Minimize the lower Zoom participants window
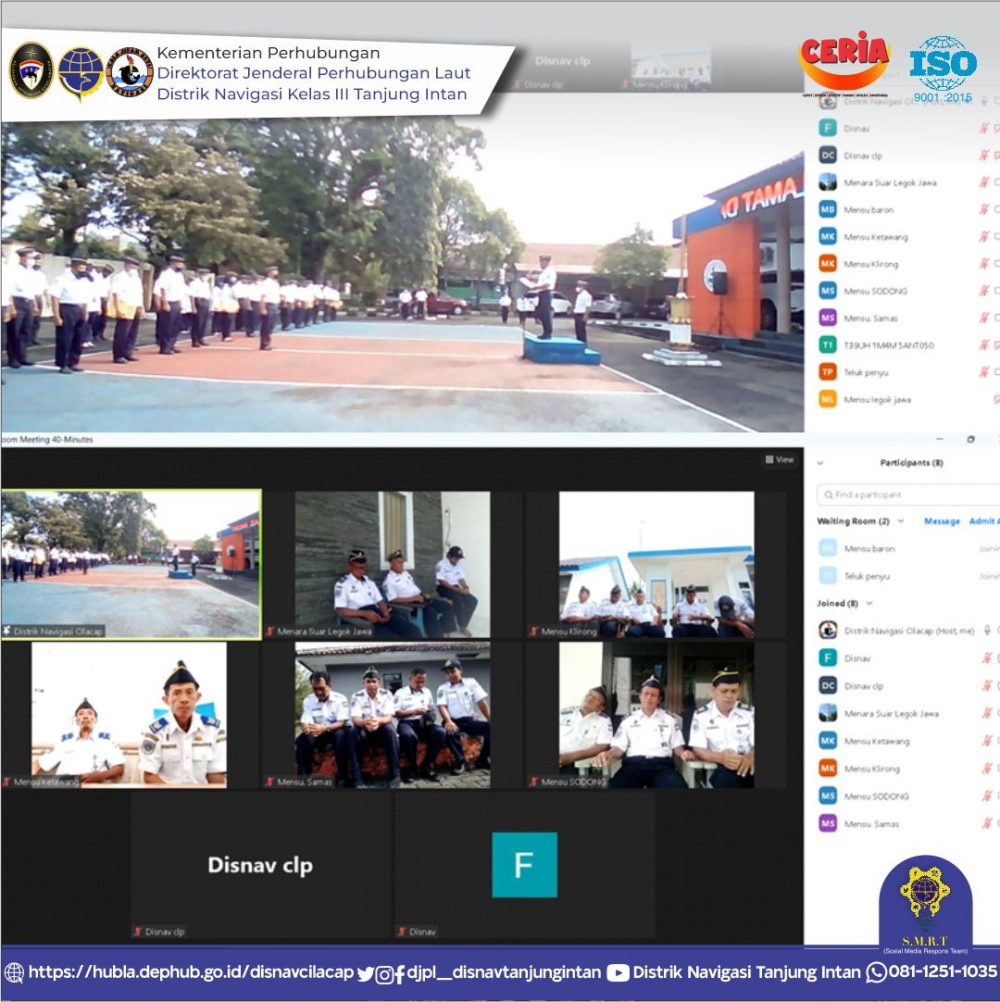Viewport: 1000px width, 1002px height. coord(939,440)
